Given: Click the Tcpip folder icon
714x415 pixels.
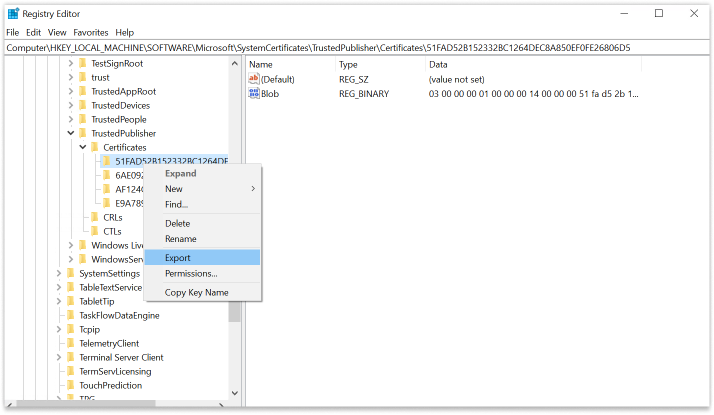Looking at the screenshot, I should coord(71,329).
